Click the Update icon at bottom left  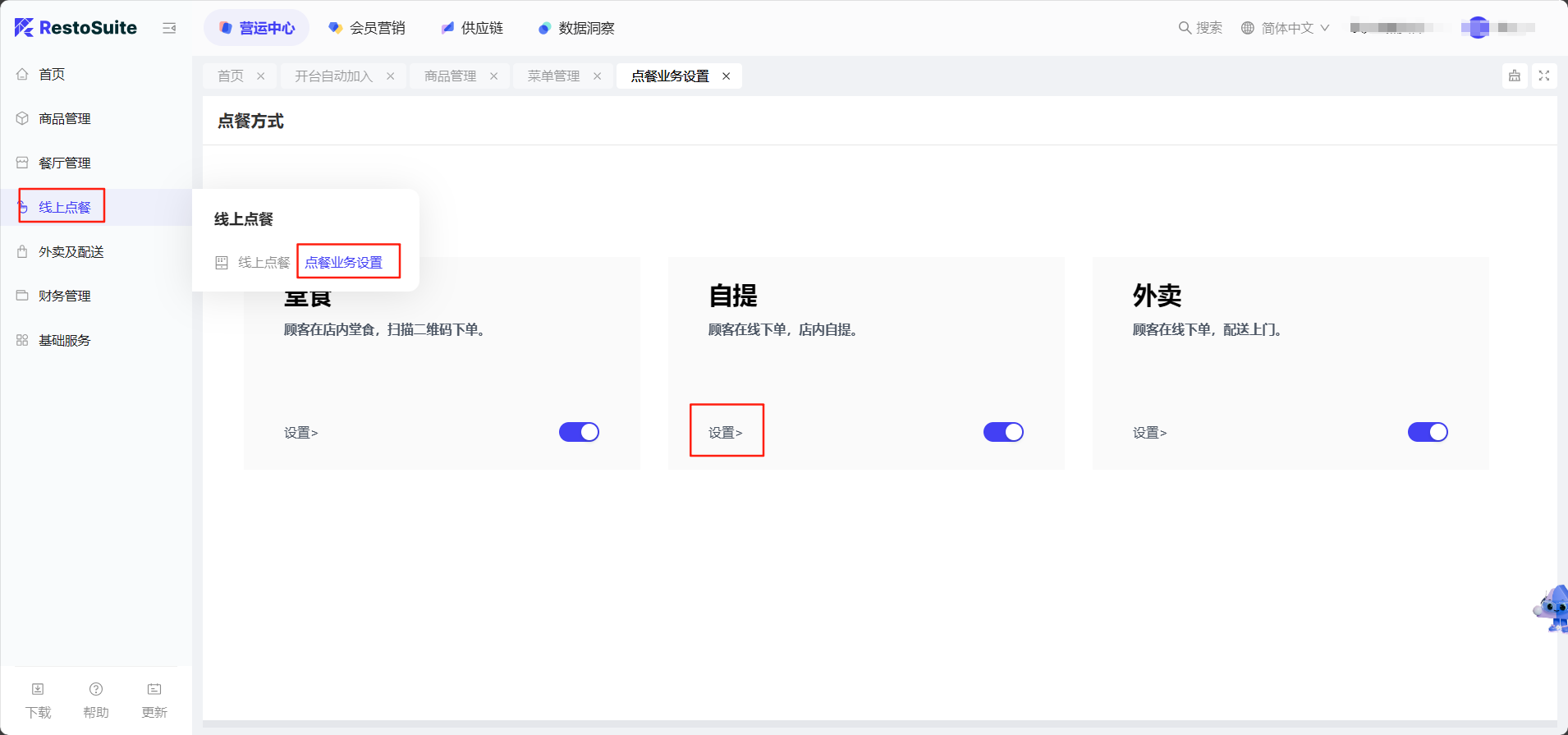pos(154,690)
